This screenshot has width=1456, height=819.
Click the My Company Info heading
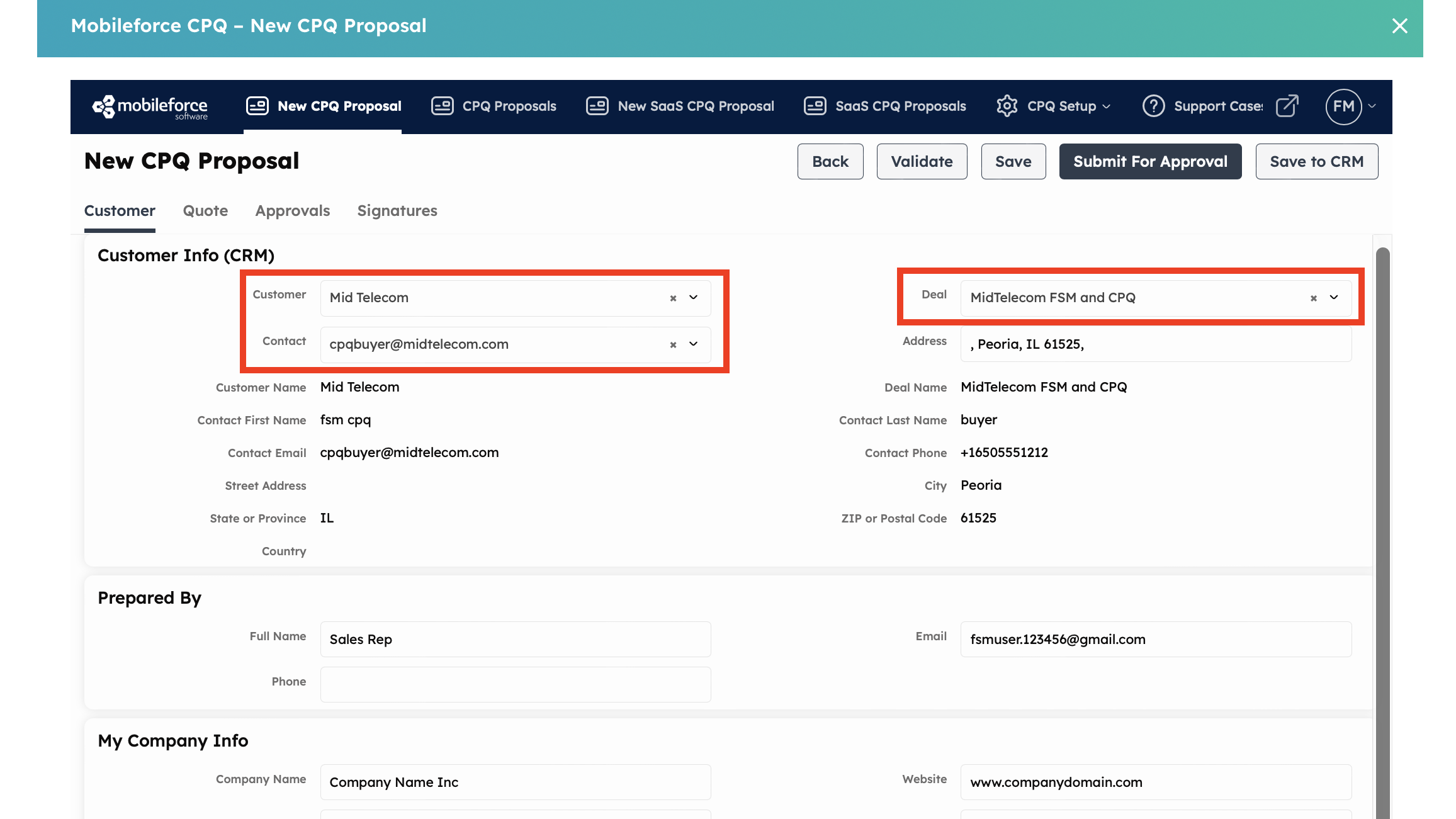pos(172,741)
